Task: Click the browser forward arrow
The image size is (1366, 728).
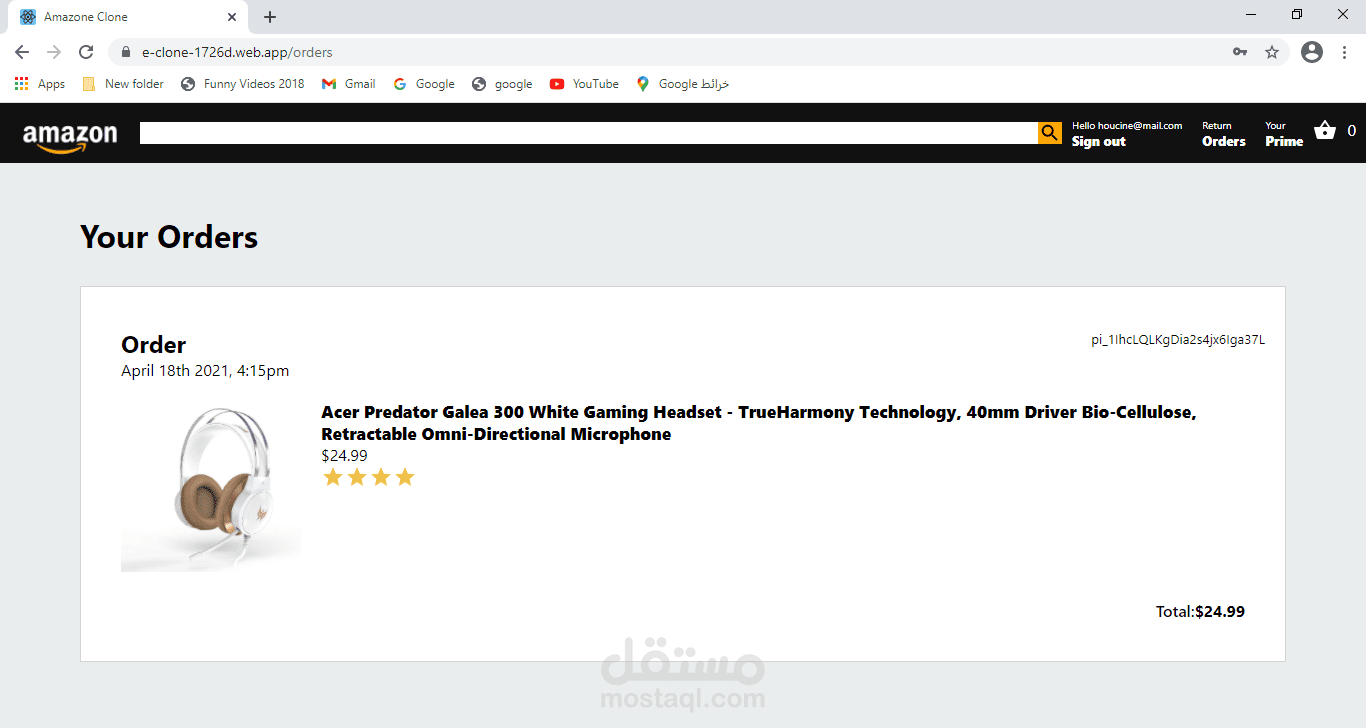Action: [54, 52]
